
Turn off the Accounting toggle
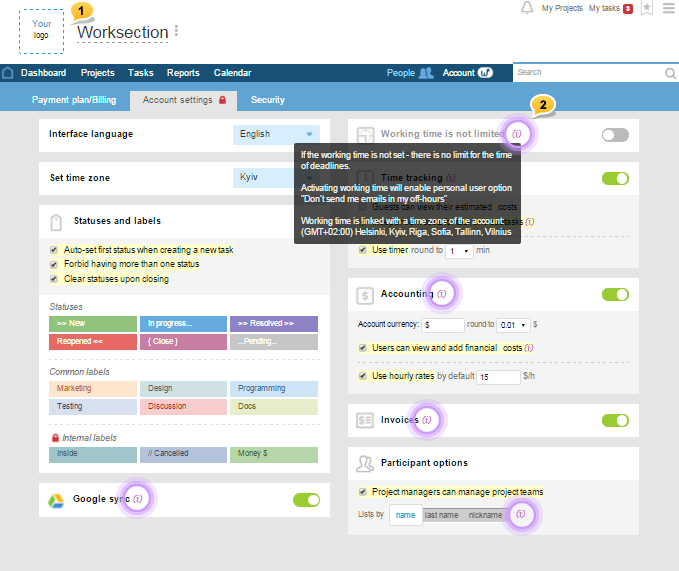click(x=615, y=295)
